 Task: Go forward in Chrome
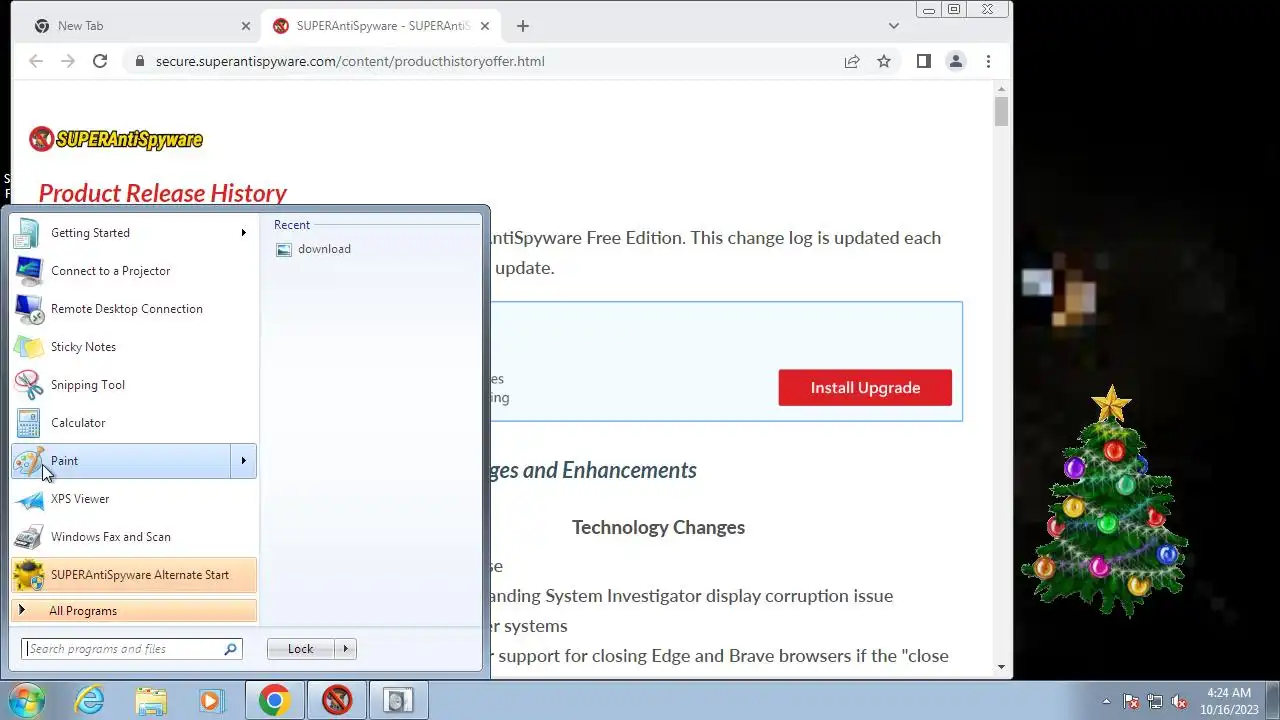tap(68, 61)
